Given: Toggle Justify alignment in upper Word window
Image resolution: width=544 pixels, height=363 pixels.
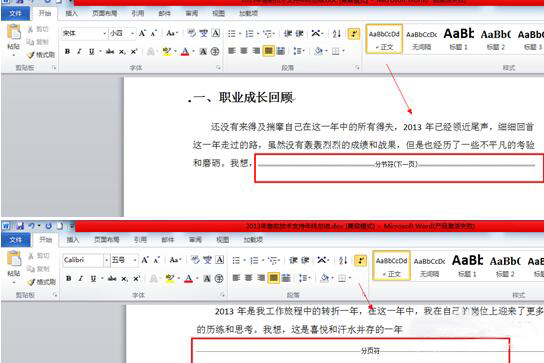Looking at the screenshot, I should pos(268,51).
